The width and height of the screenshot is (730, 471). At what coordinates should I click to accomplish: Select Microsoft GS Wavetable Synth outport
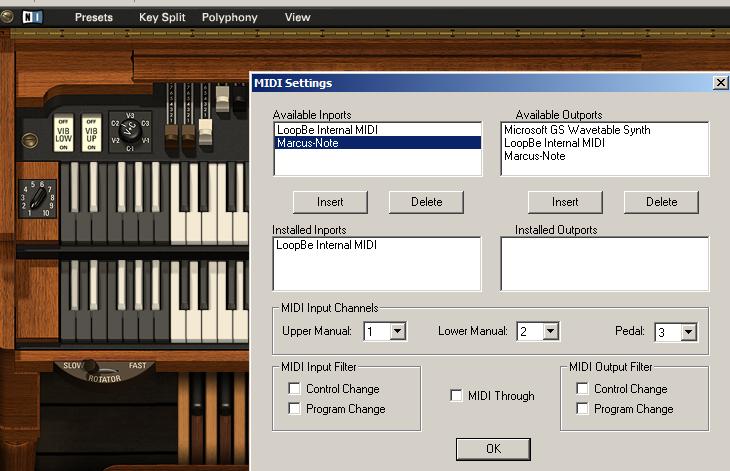point(605,130)
